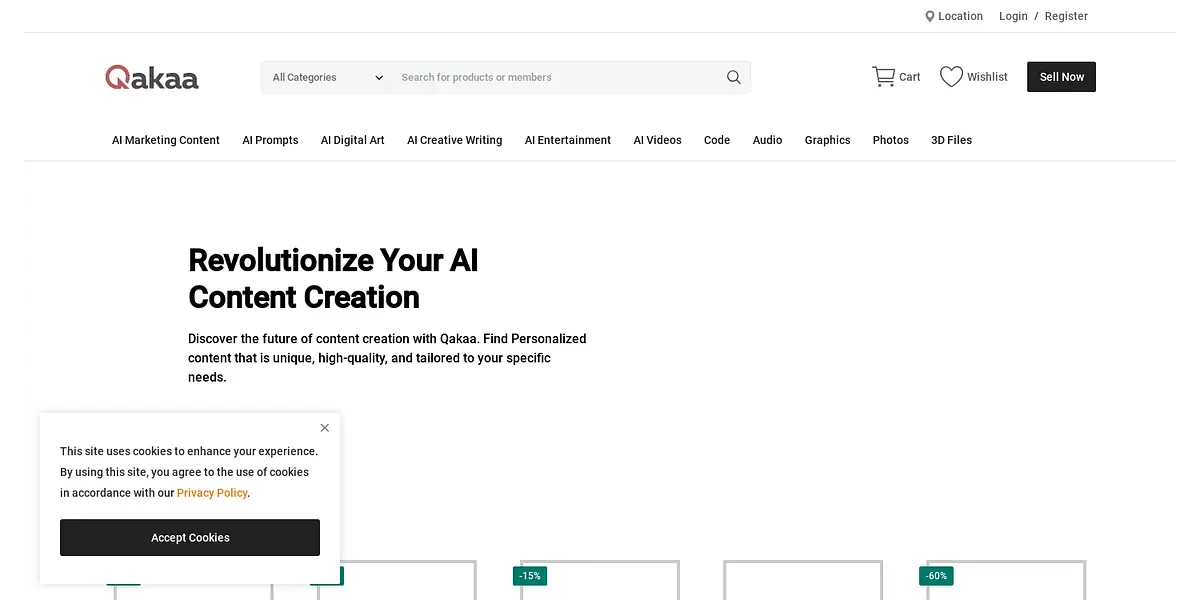Click the Location pin icon

(930, 16)
